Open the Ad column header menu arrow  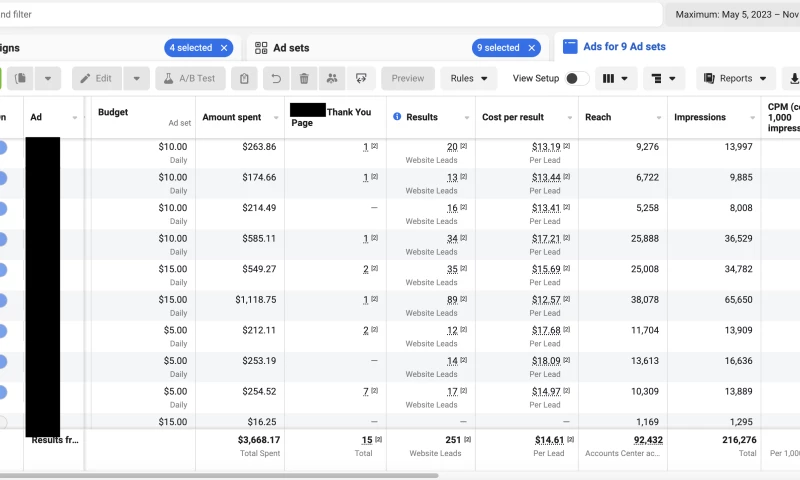tap(74, 117)
